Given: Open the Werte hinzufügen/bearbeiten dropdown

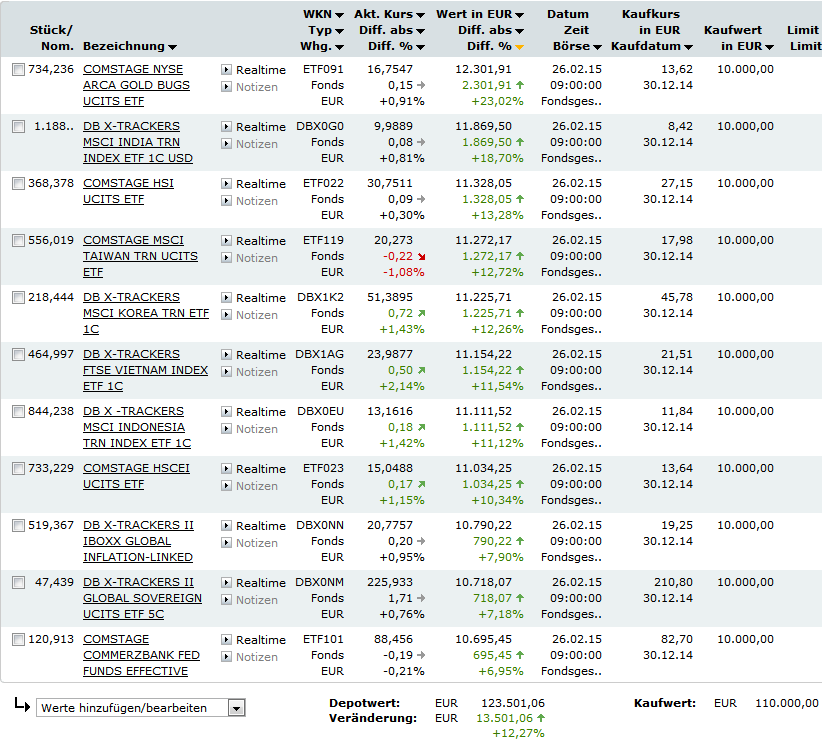Looking at the screenshot, I should click(x=140, y=708).
